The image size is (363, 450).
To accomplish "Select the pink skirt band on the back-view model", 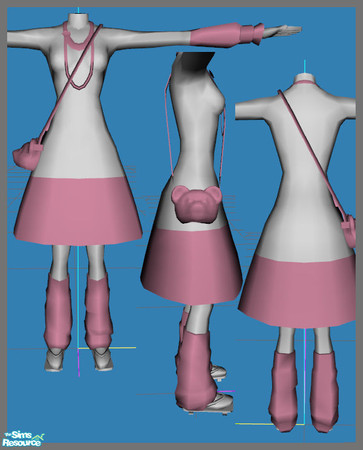I will pyautogui.click(x=297, y=292).
